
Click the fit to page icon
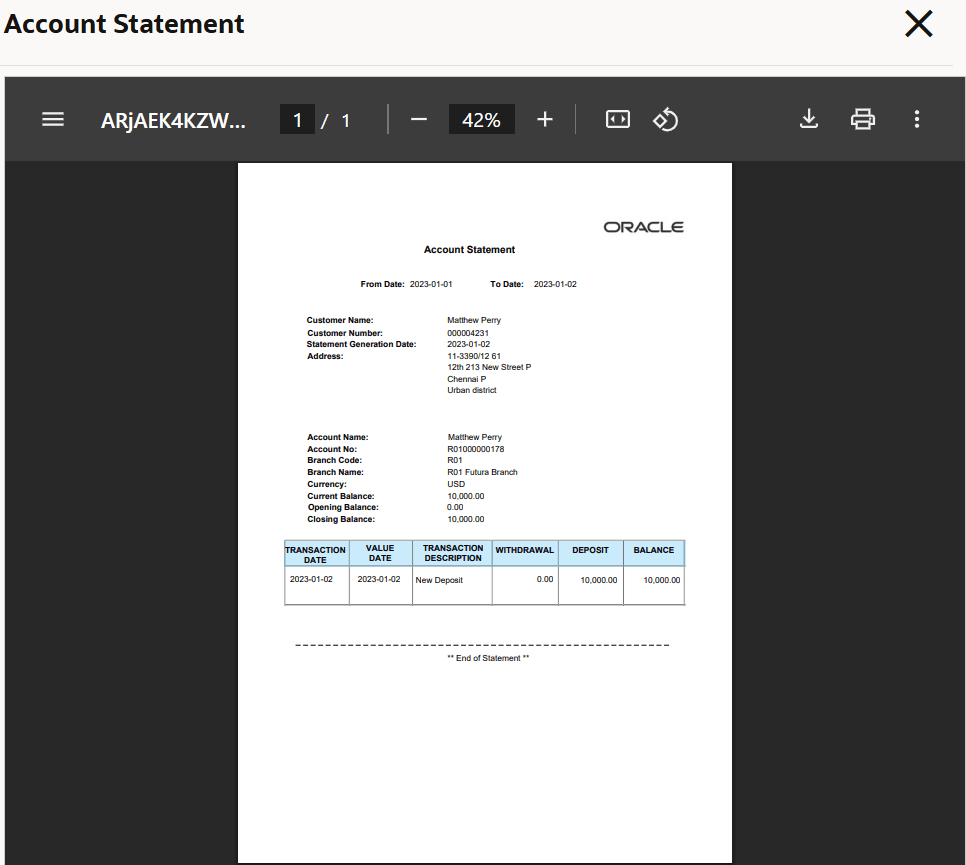point(617,119)
